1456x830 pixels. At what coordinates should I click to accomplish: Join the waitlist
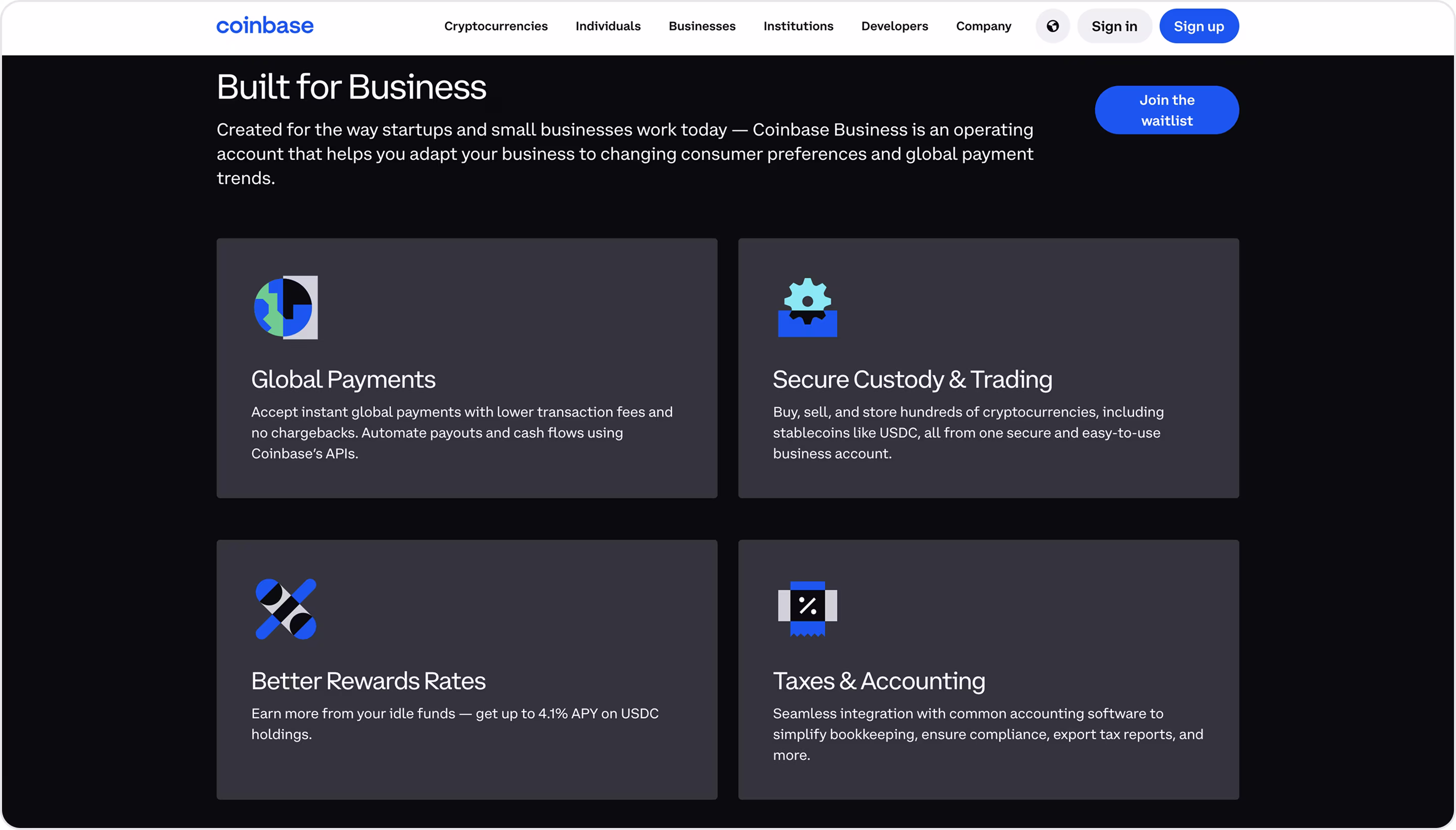(x=1166, y=110)
